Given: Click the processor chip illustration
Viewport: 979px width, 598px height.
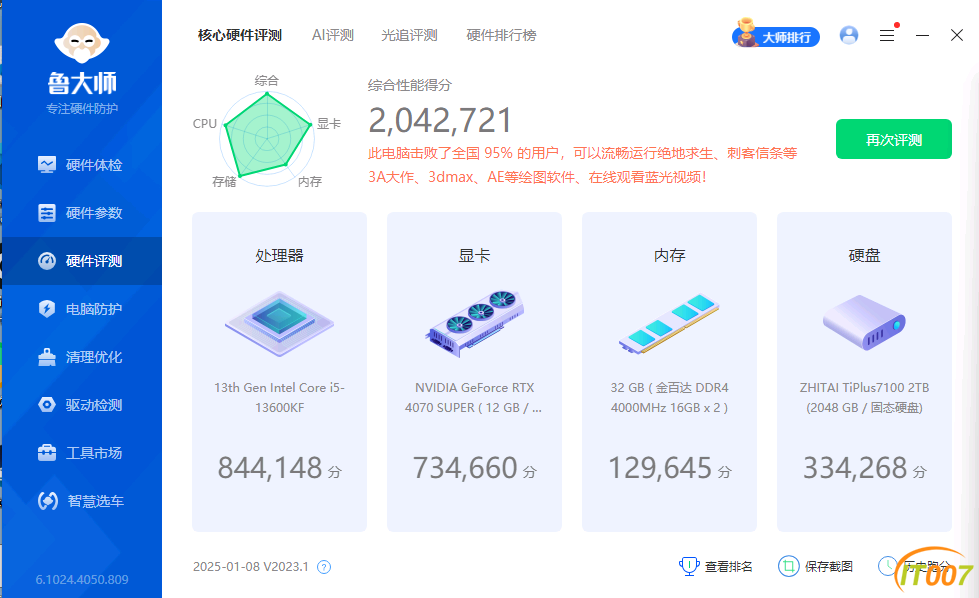Looking at the screenshot, I should [280, 323].
